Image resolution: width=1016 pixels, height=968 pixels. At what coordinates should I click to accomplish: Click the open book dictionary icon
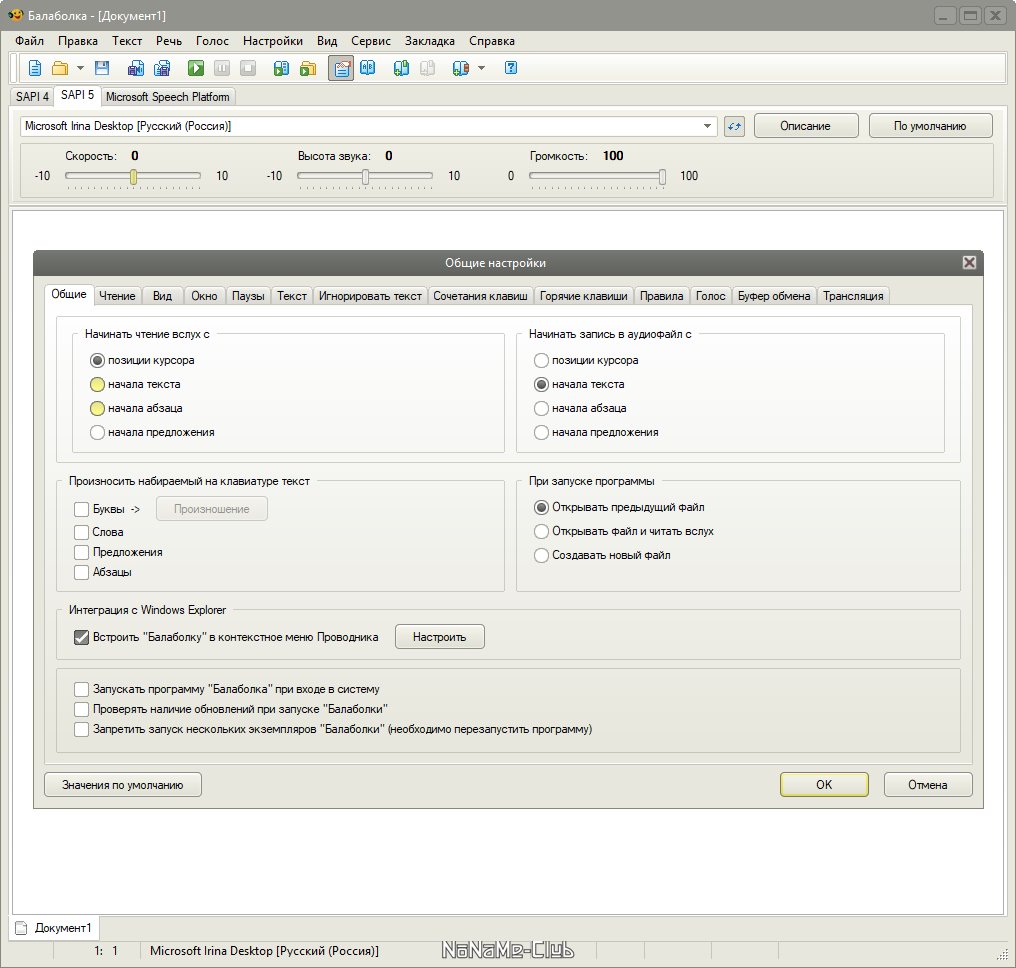pyautogui.click(x=367, y=67)
